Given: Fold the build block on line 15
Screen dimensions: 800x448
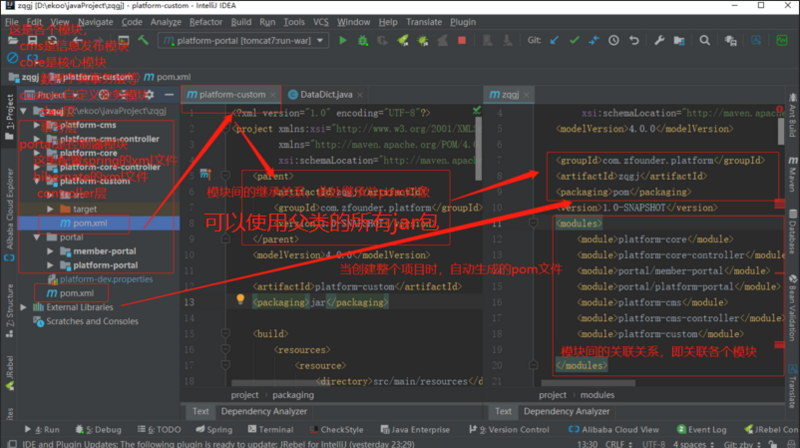Looking at the screenshot, I should 225,334.
